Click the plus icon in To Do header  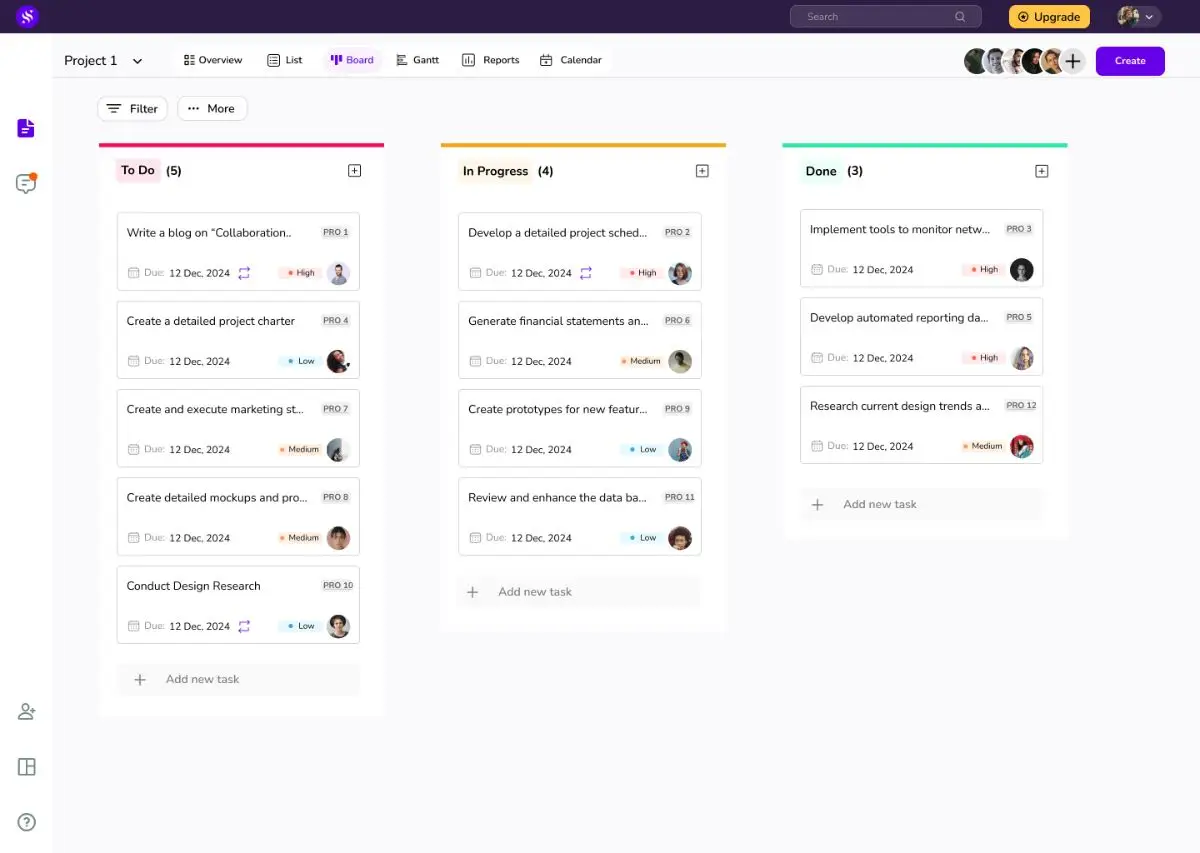pos(354,171)
